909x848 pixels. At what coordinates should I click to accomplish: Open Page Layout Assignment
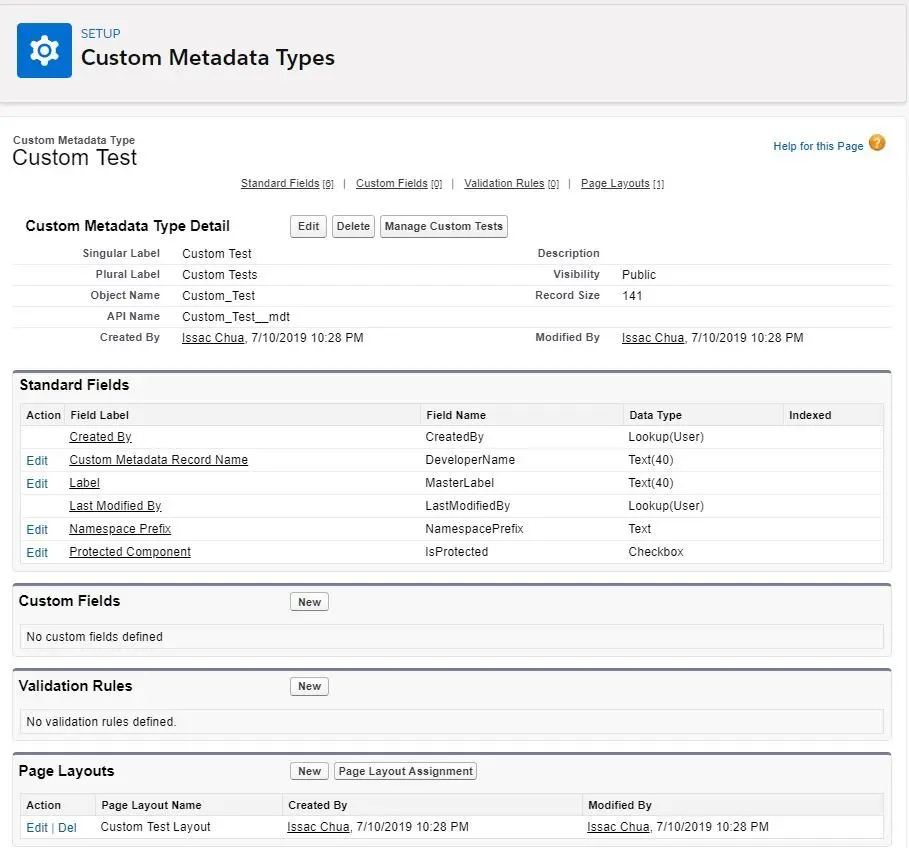(405, 771)
